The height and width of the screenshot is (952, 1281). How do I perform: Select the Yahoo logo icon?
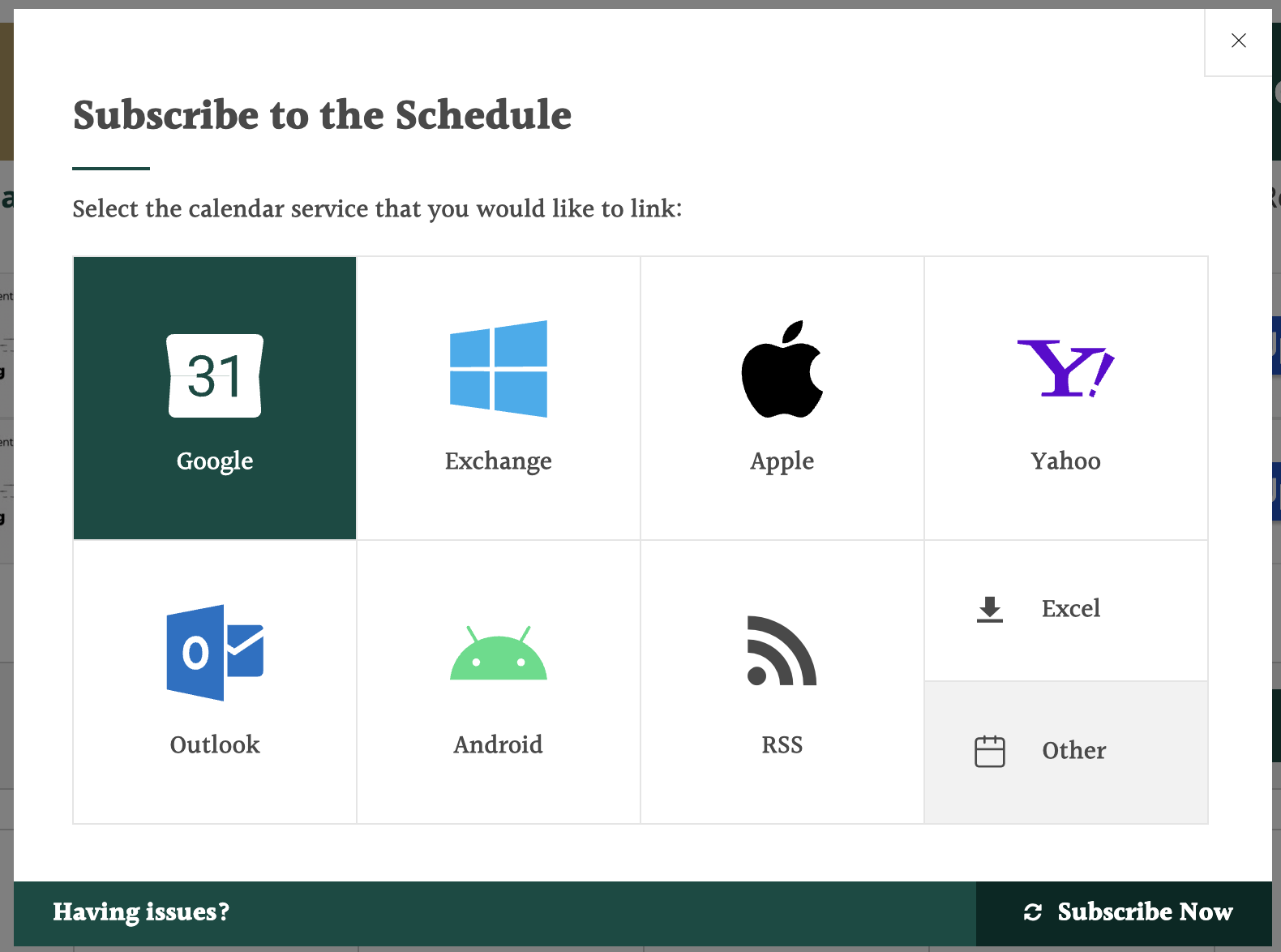click(x=1066, y=369)
